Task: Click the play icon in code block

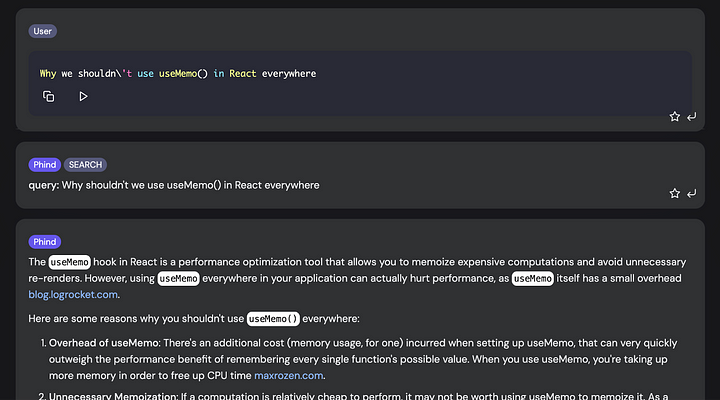Action: [83, 96]
